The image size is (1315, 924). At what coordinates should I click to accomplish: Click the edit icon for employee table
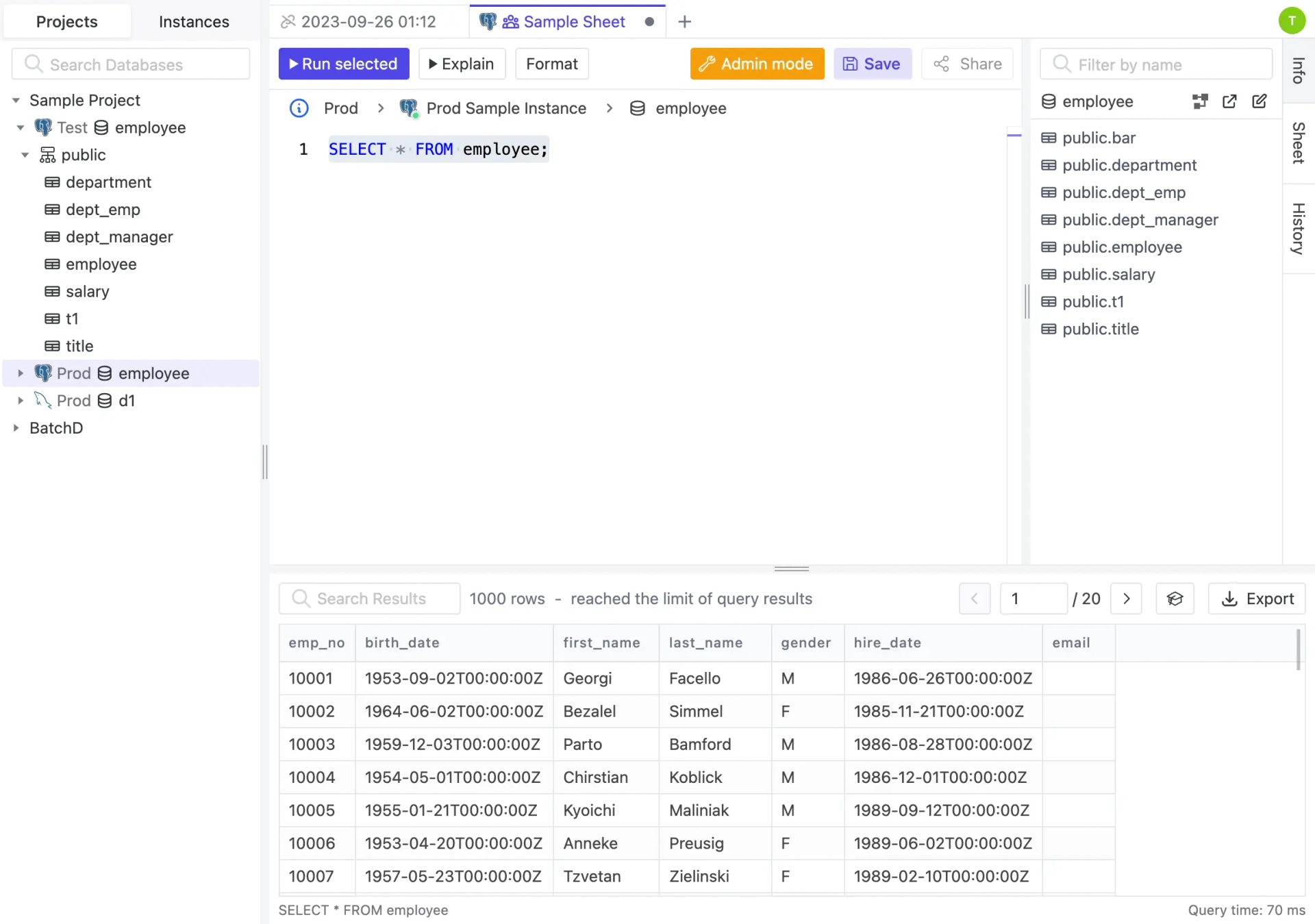coord(1260,101)
